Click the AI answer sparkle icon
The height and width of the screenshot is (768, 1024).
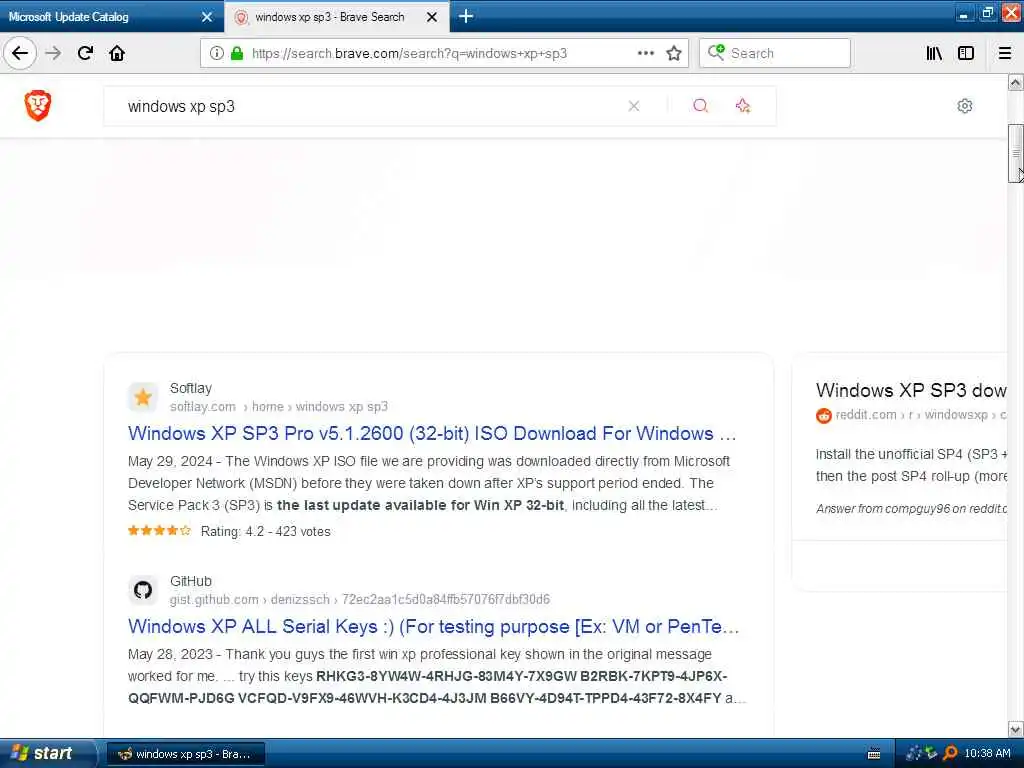pos(743,106)
